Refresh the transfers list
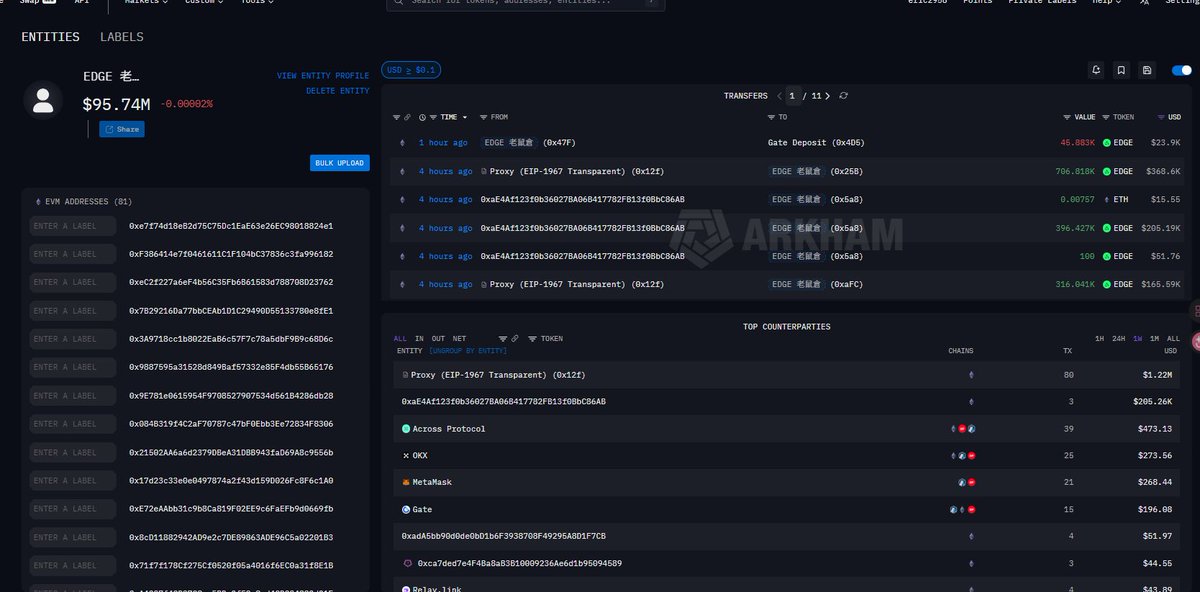This screenshot has height=592, width=1200. pyautogui.click(x=844, y=96)
